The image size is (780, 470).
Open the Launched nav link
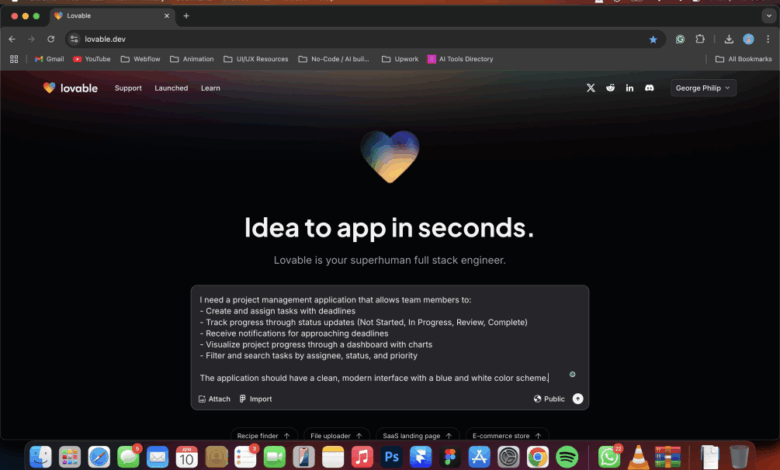tap(171, 88)
